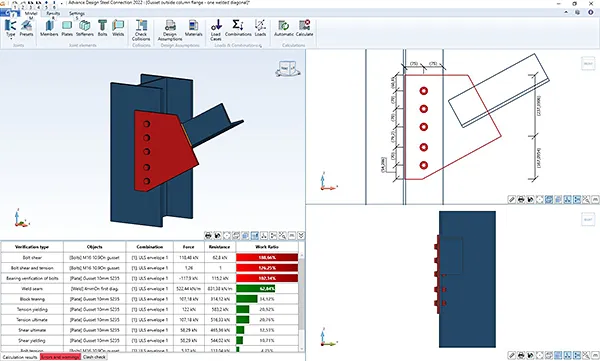Click Bolt shear red work ratio bar
This screenshot has height=361, width=600.
[x=267, y=258]
